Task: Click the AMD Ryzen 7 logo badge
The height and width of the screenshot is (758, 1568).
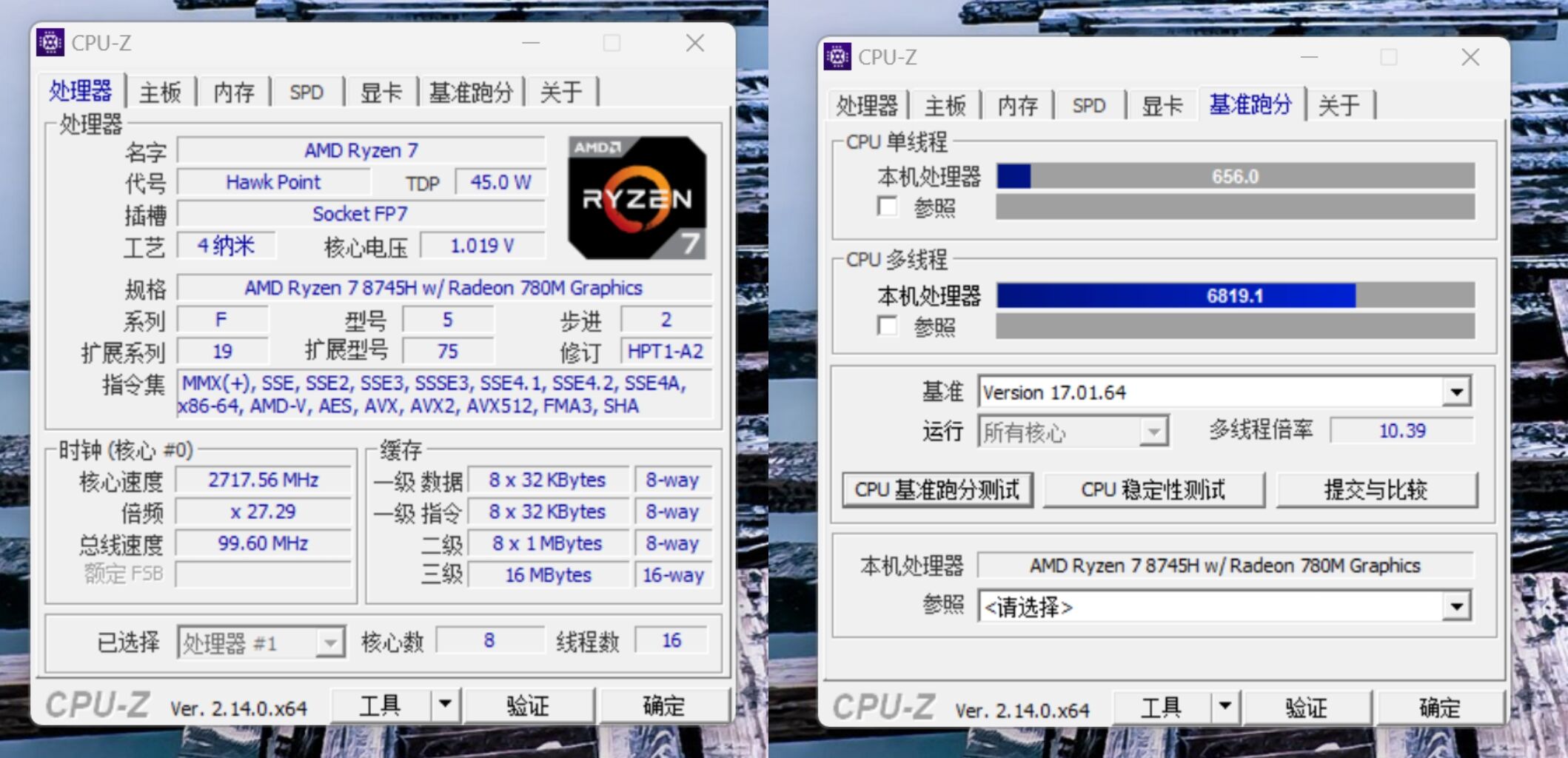Action: click(637, 198)
